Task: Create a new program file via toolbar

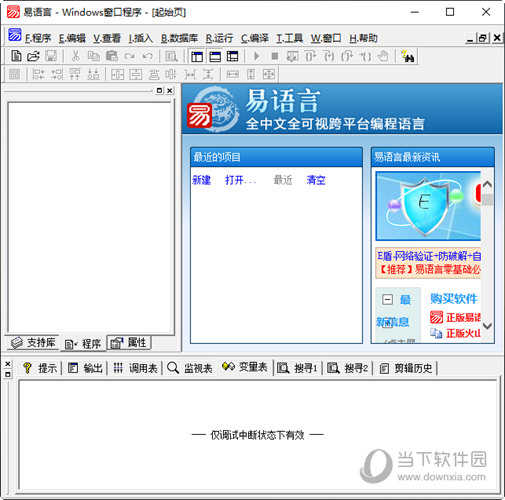Action: [16, 56]
